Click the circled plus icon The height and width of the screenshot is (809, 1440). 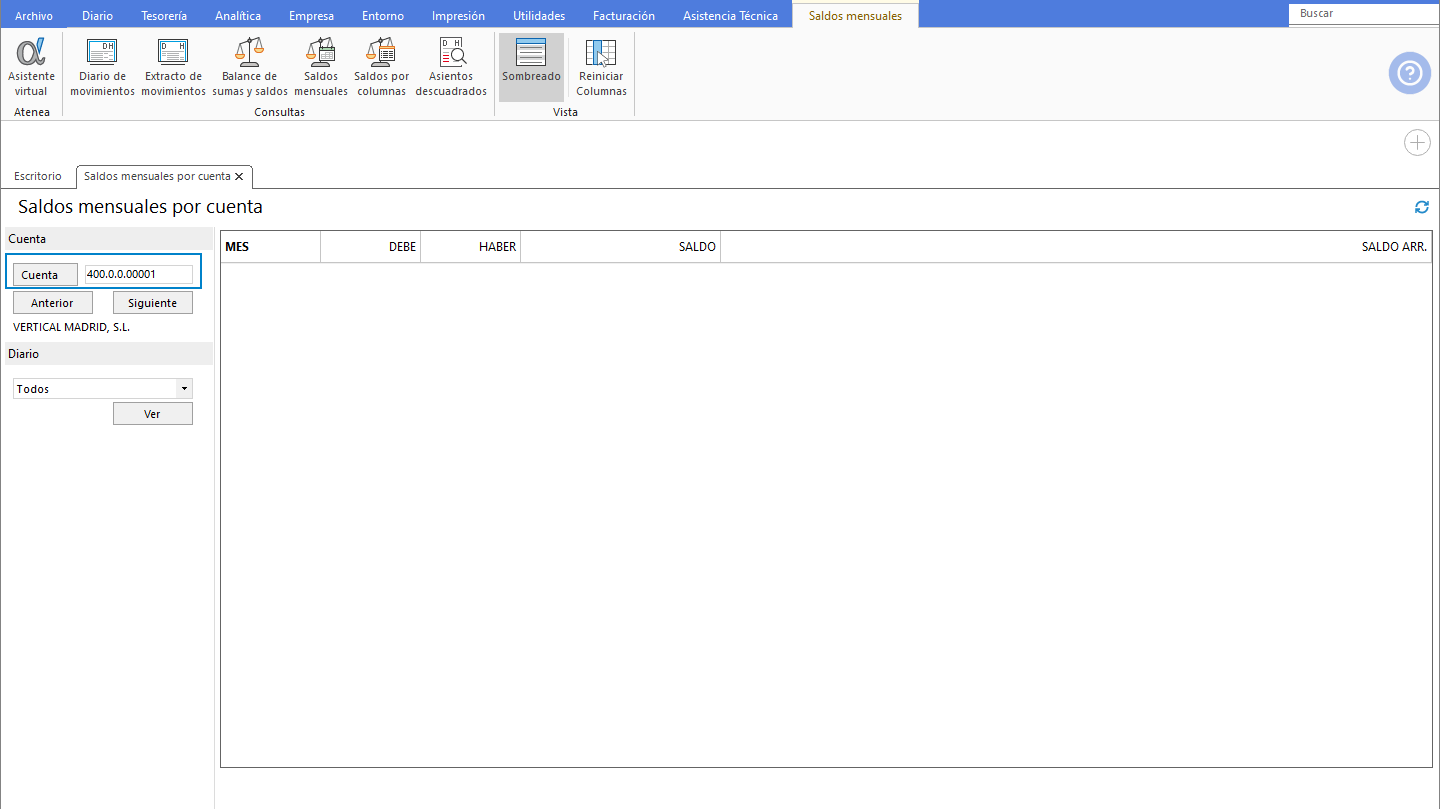click(1417, 143)
